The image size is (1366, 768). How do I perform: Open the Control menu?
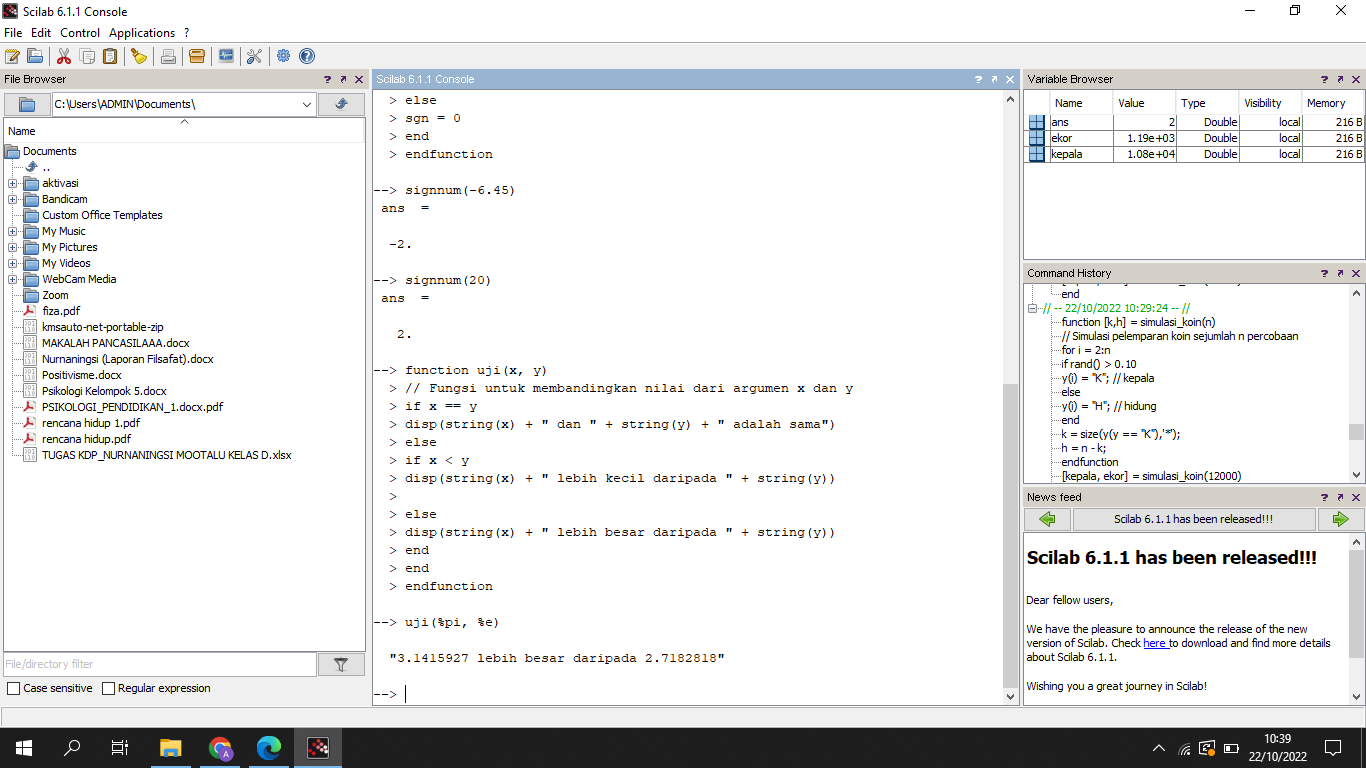point(80,33)
